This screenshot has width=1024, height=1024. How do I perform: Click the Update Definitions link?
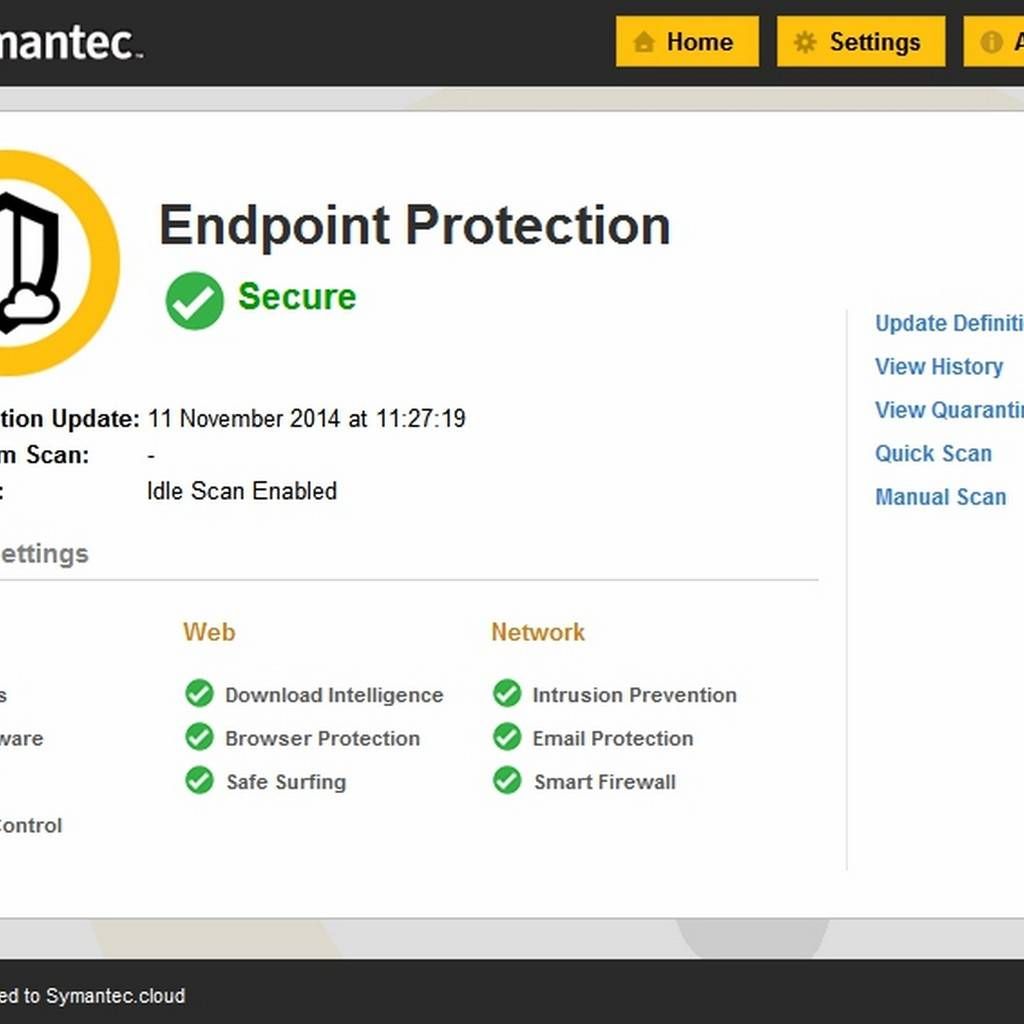pos(948,323)
